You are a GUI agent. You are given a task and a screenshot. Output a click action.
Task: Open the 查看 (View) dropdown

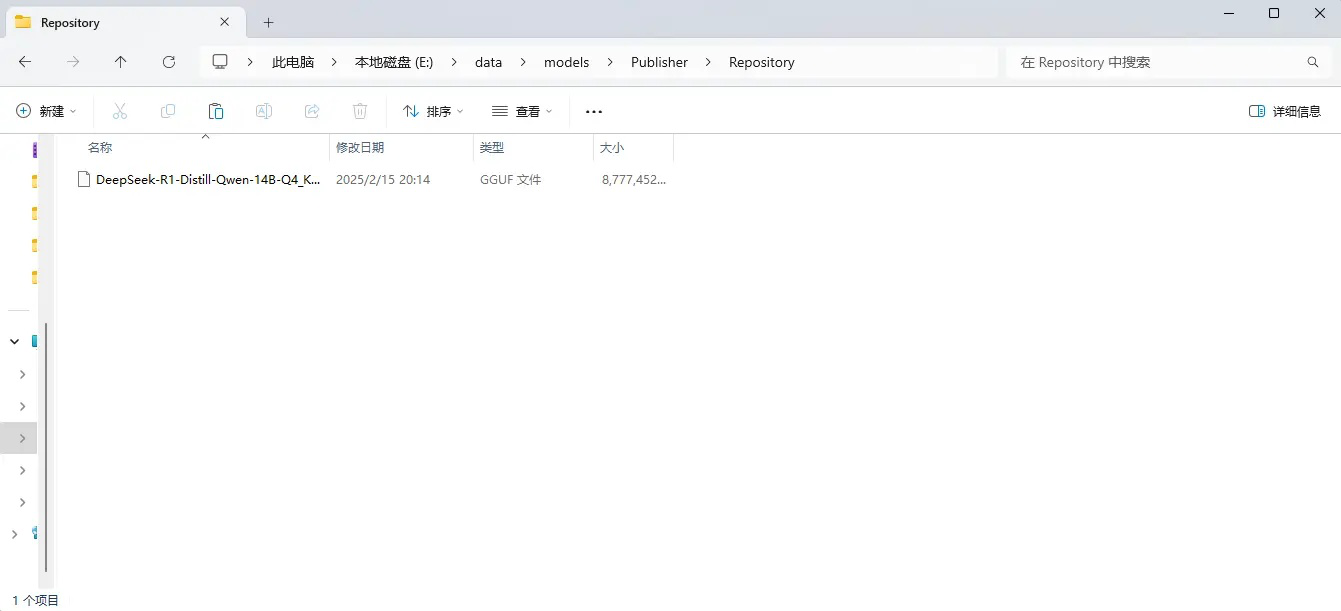click(x=522, y=111)
